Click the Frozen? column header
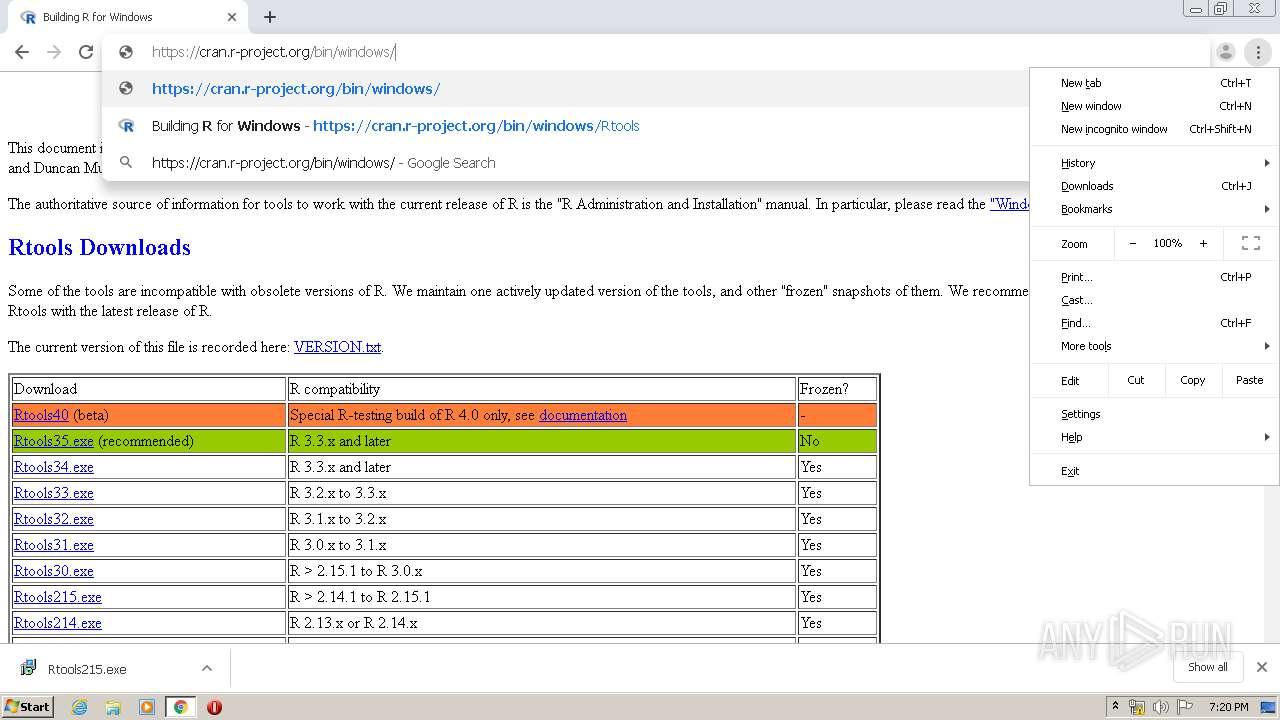The height and width of the screenshot is (720, 1280). 837,389
